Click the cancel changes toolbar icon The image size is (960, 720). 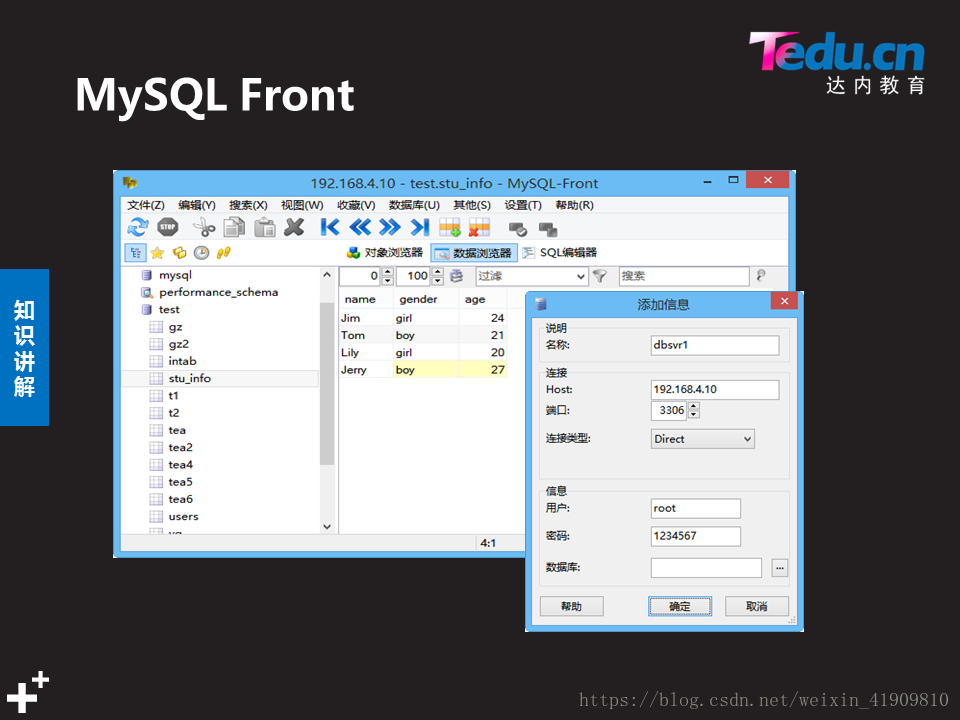pyautogui.click(x=548, y=230)
